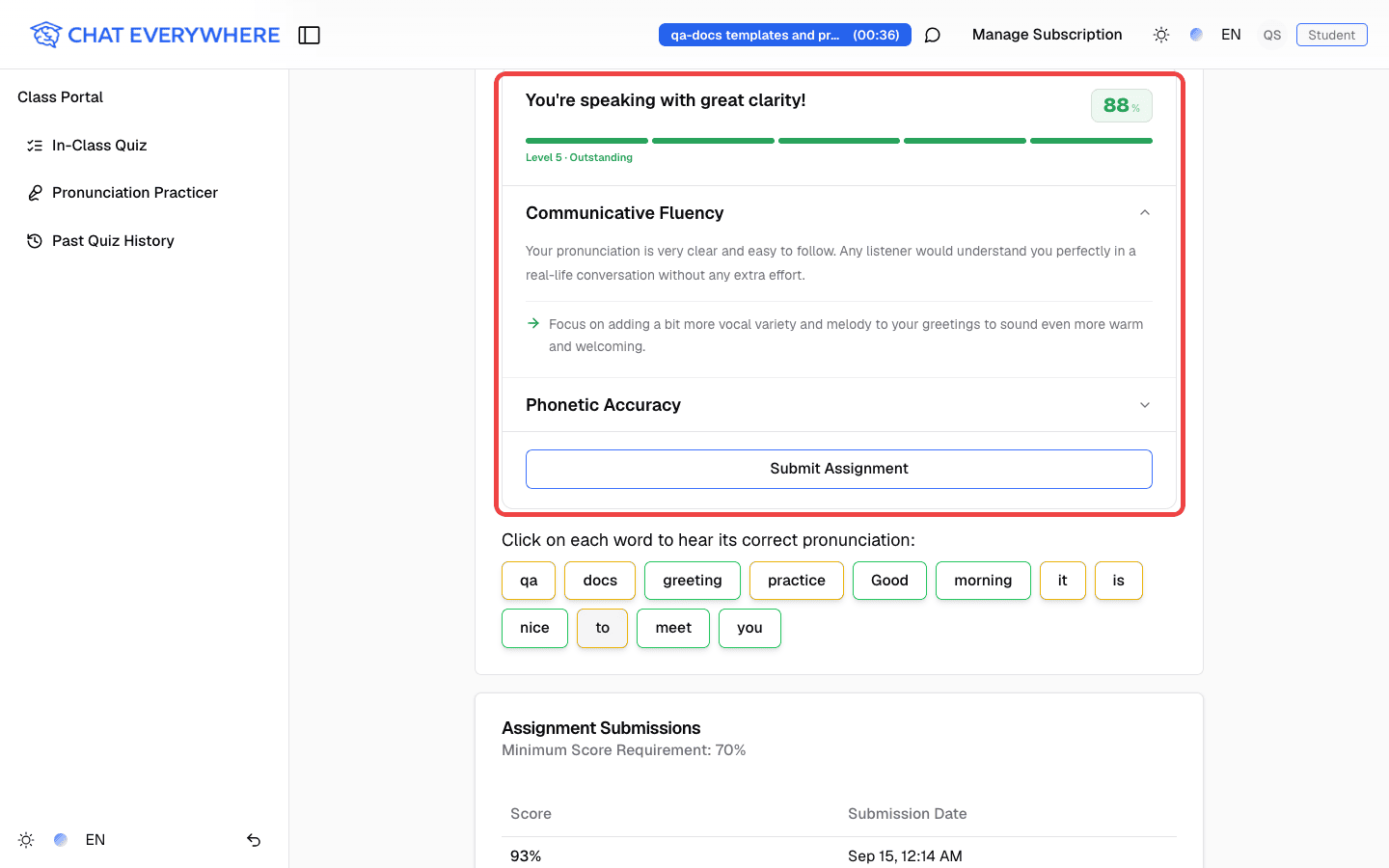Click the "Level 5 · Outstanding" label
This screenshot has width=1389, height=868.
coord(579,158)
